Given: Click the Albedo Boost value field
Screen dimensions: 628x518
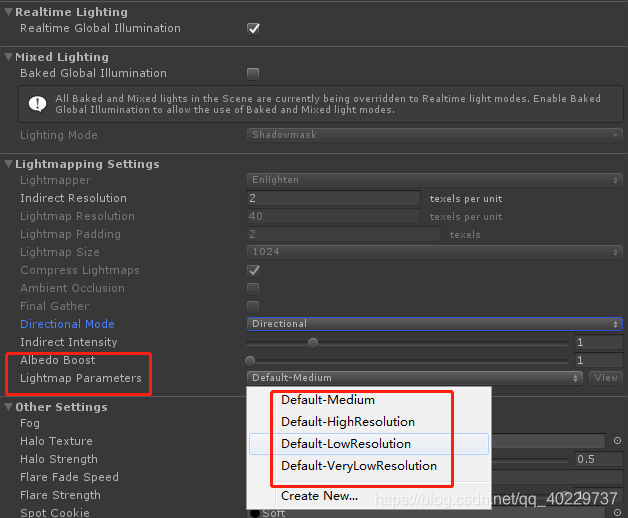Looking at the screenshot, I should pos(598,360).
